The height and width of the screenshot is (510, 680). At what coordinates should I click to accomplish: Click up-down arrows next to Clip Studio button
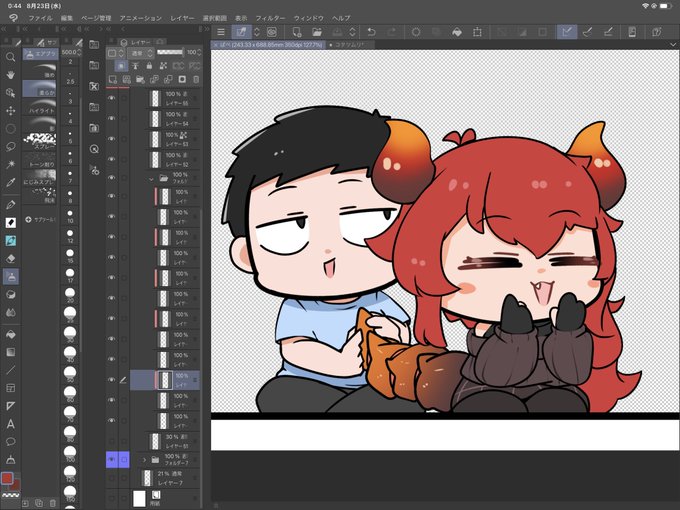pyautogui.click(x=257, y=32)
